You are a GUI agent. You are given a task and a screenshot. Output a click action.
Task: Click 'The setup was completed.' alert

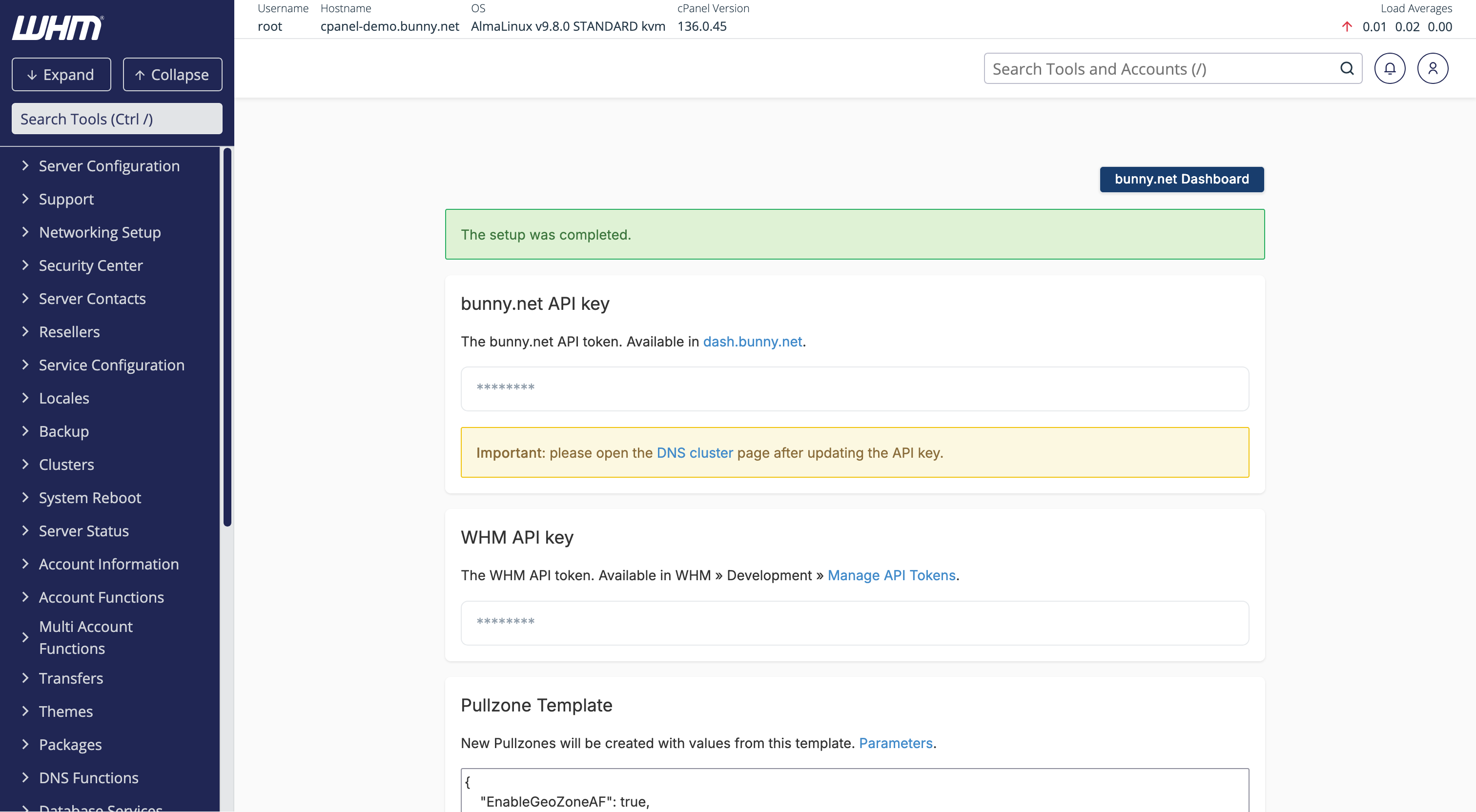(x=854, y=234)
